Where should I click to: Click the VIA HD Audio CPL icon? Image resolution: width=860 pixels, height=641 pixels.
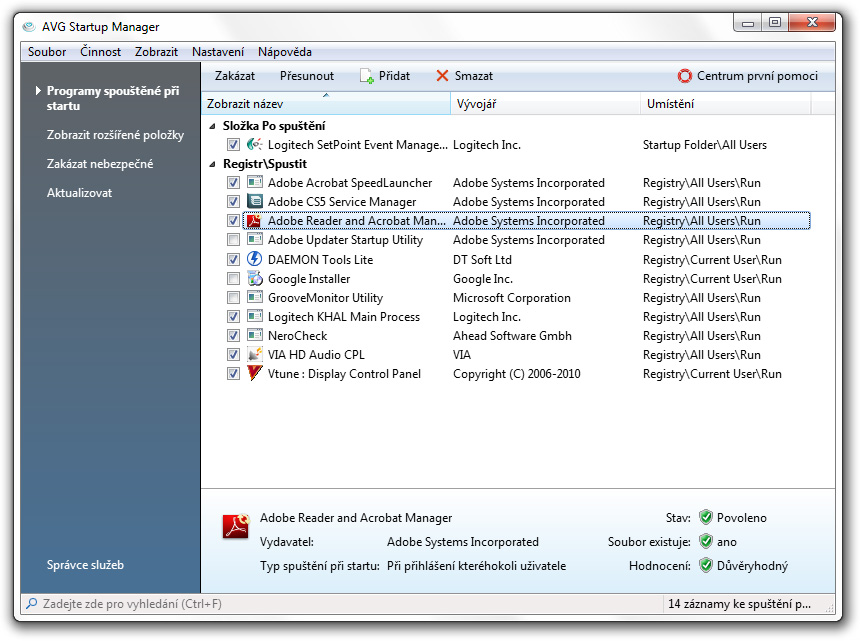tap(254, 354)
